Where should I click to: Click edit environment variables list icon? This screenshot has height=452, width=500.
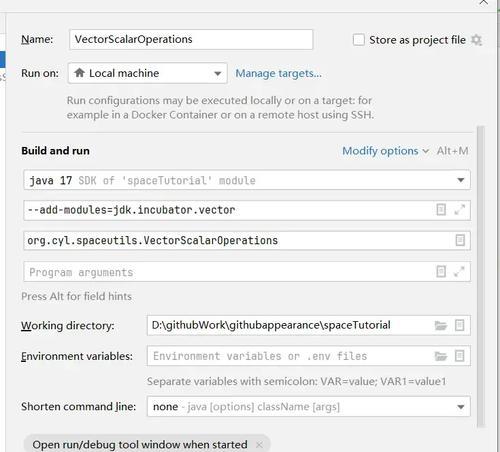click(459, 356)
